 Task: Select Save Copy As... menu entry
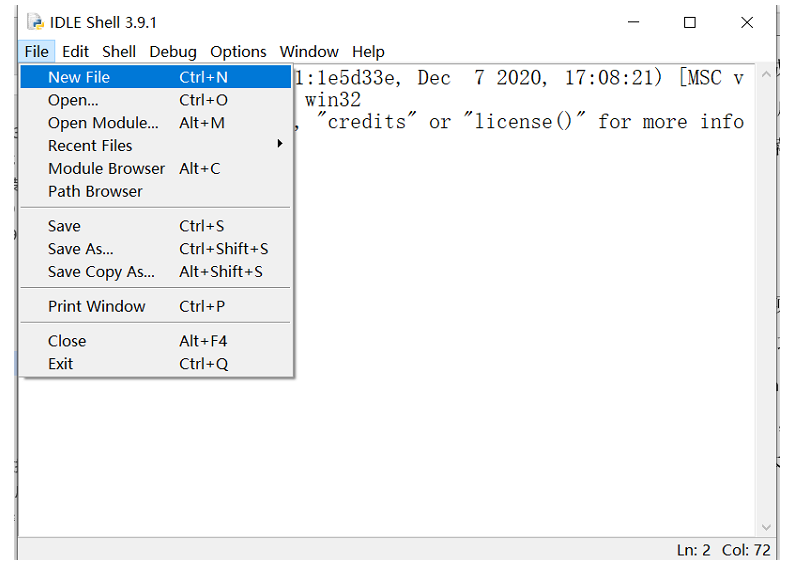(155, 272)
